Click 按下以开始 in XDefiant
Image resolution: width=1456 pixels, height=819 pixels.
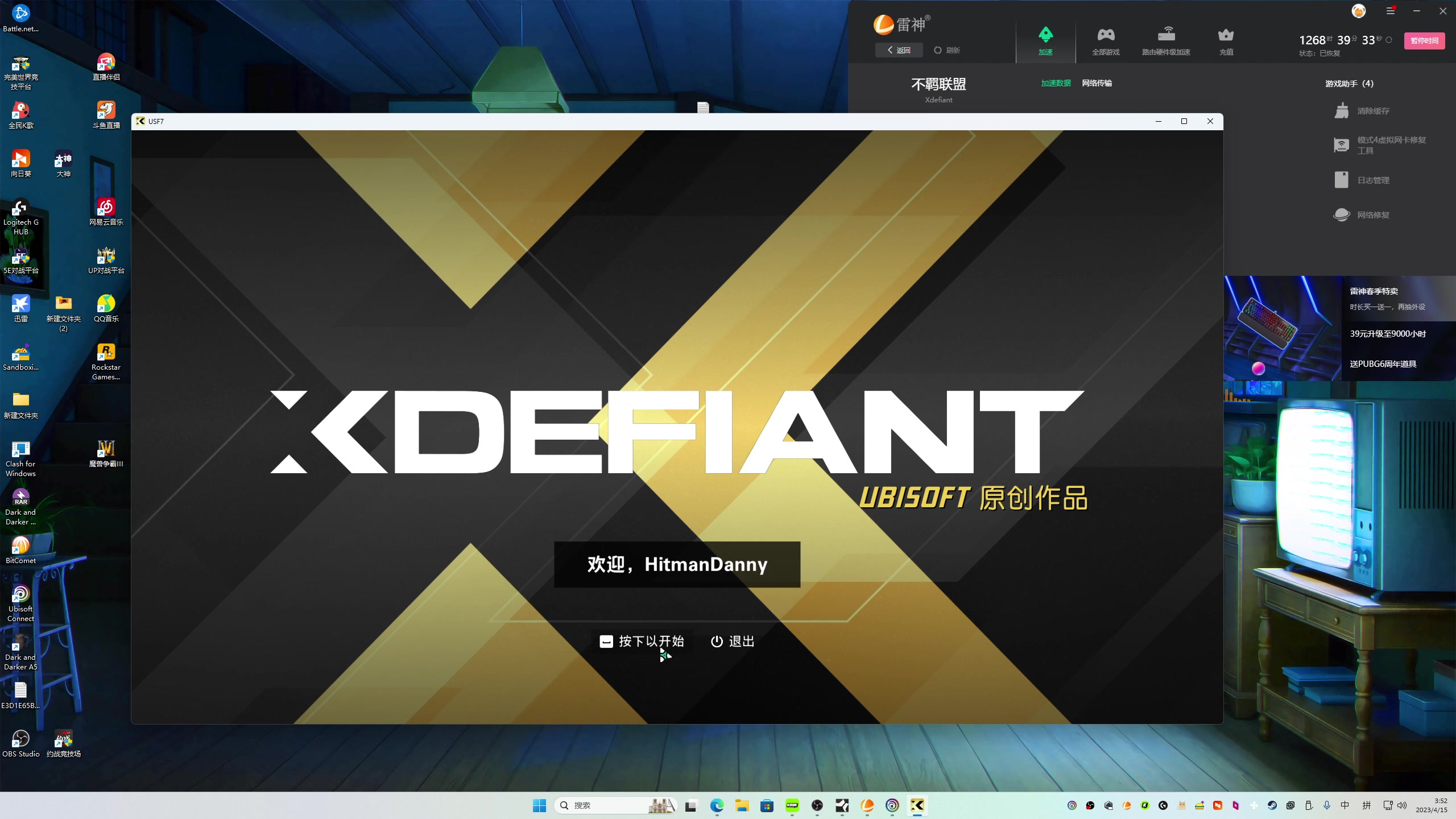[642, 642]
